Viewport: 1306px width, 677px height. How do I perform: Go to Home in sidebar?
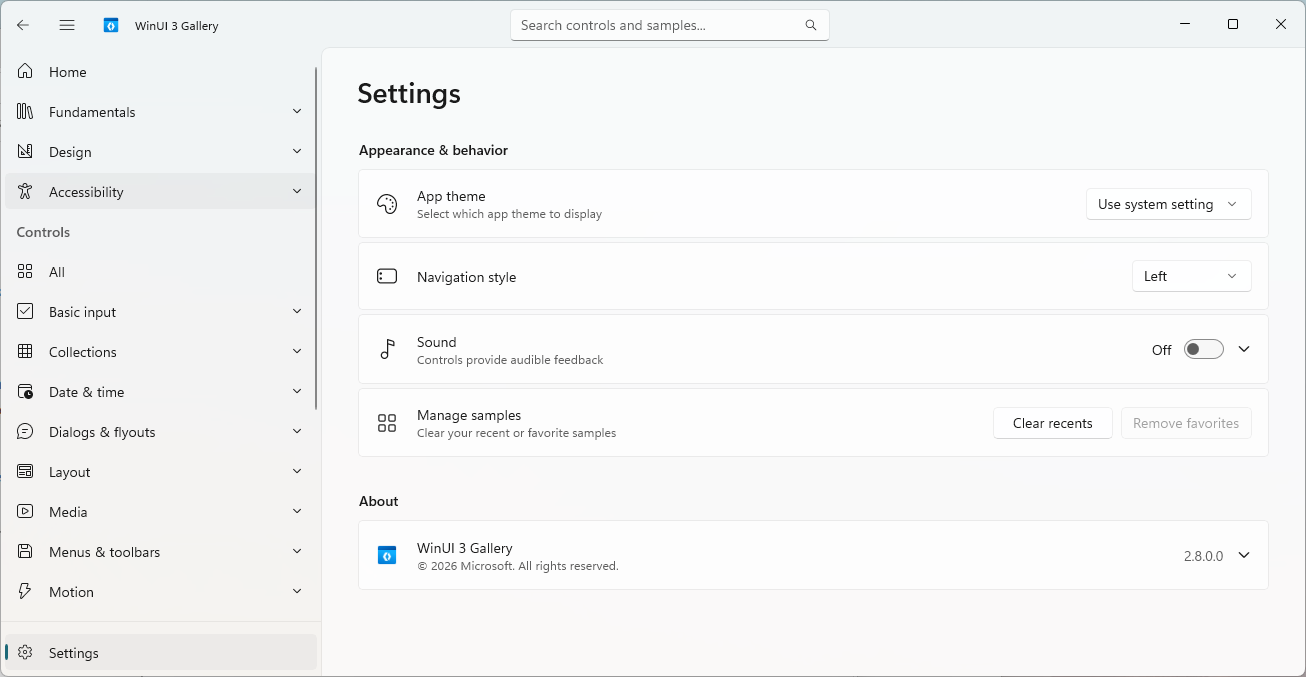160,72
